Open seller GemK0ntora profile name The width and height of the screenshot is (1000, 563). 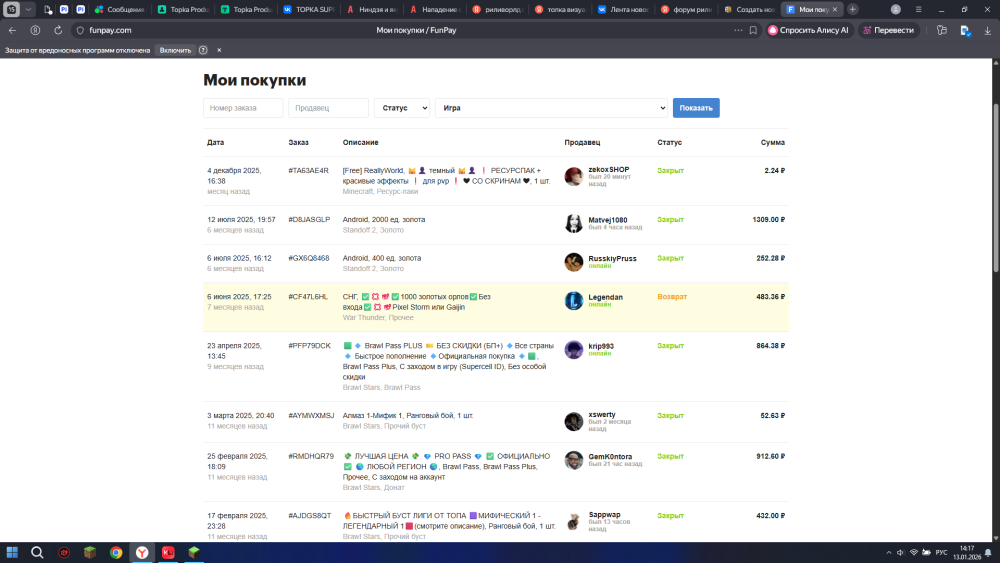coord(610,457)
